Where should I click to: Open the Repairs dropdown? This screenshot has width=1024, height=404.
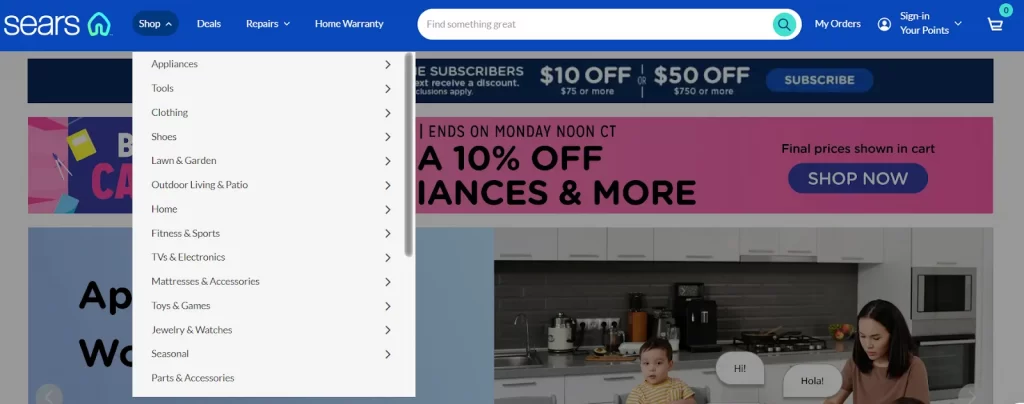tap(268, 24)
